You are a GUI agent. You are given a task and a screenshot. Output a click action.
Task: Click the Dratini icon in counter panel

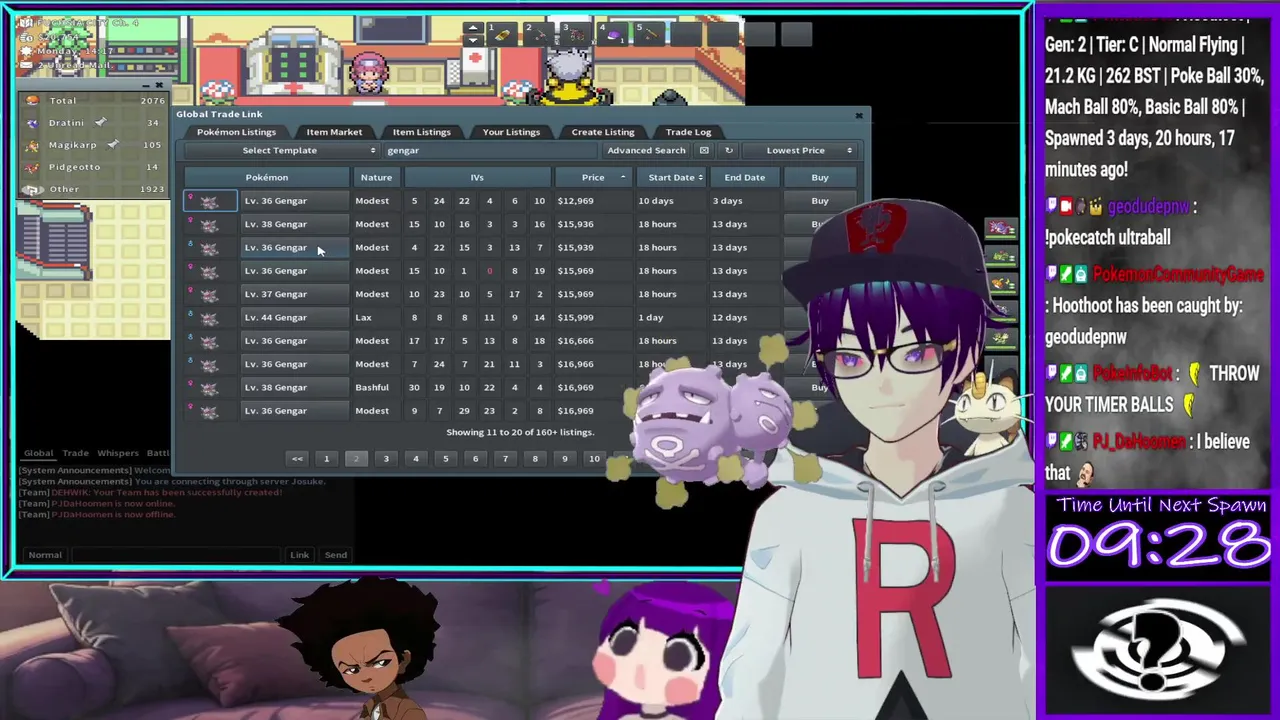(33, 122)
